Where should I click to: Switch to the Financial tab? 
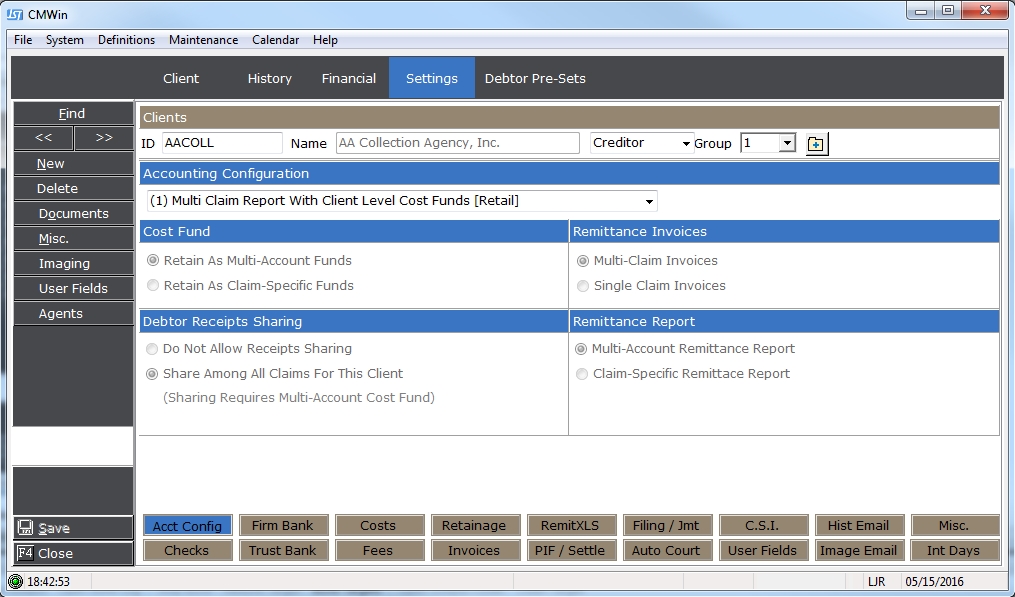(348, 78)
